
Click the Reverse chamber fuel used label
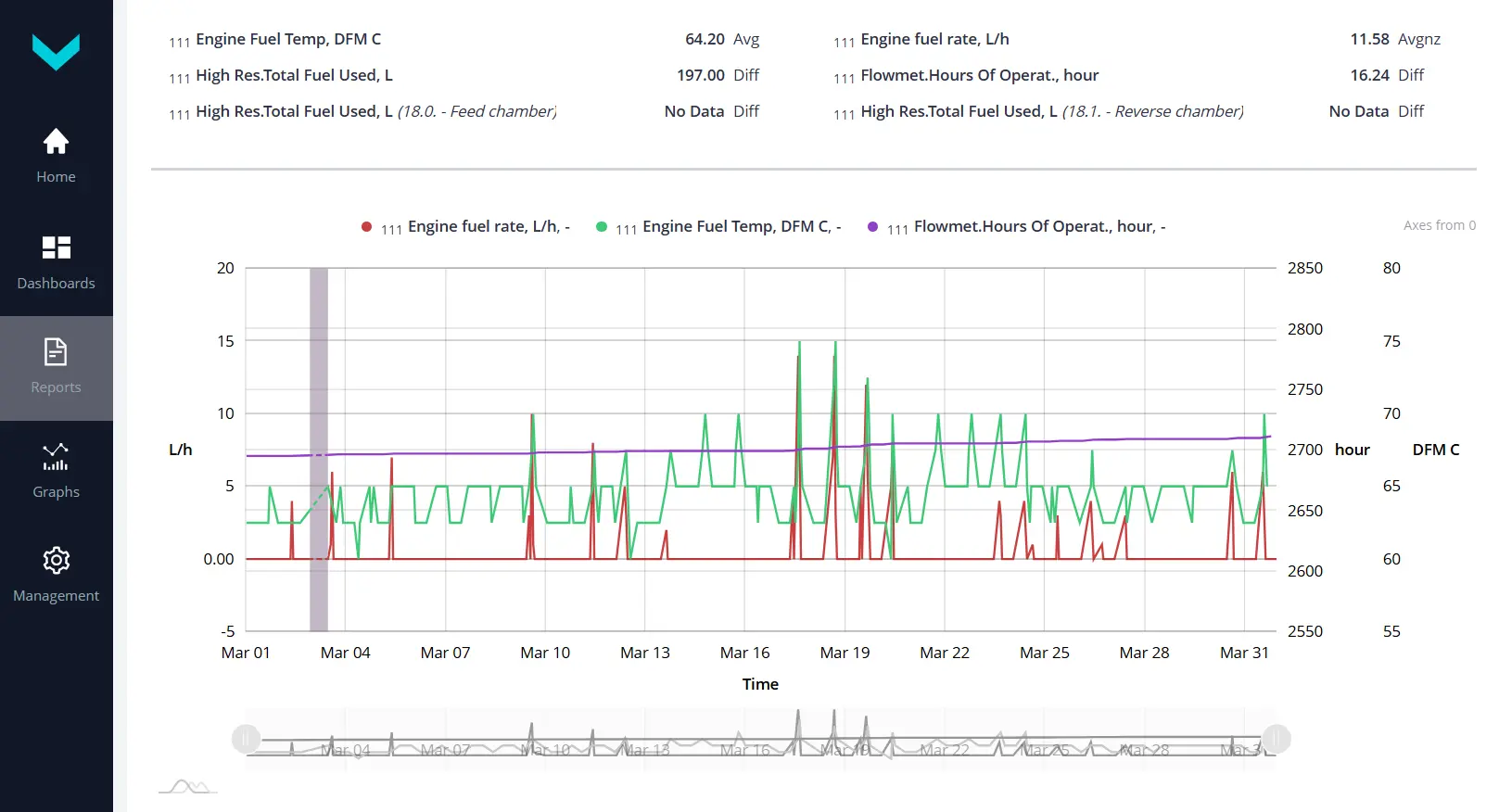pyautogui.click(x=1052, y=111)
